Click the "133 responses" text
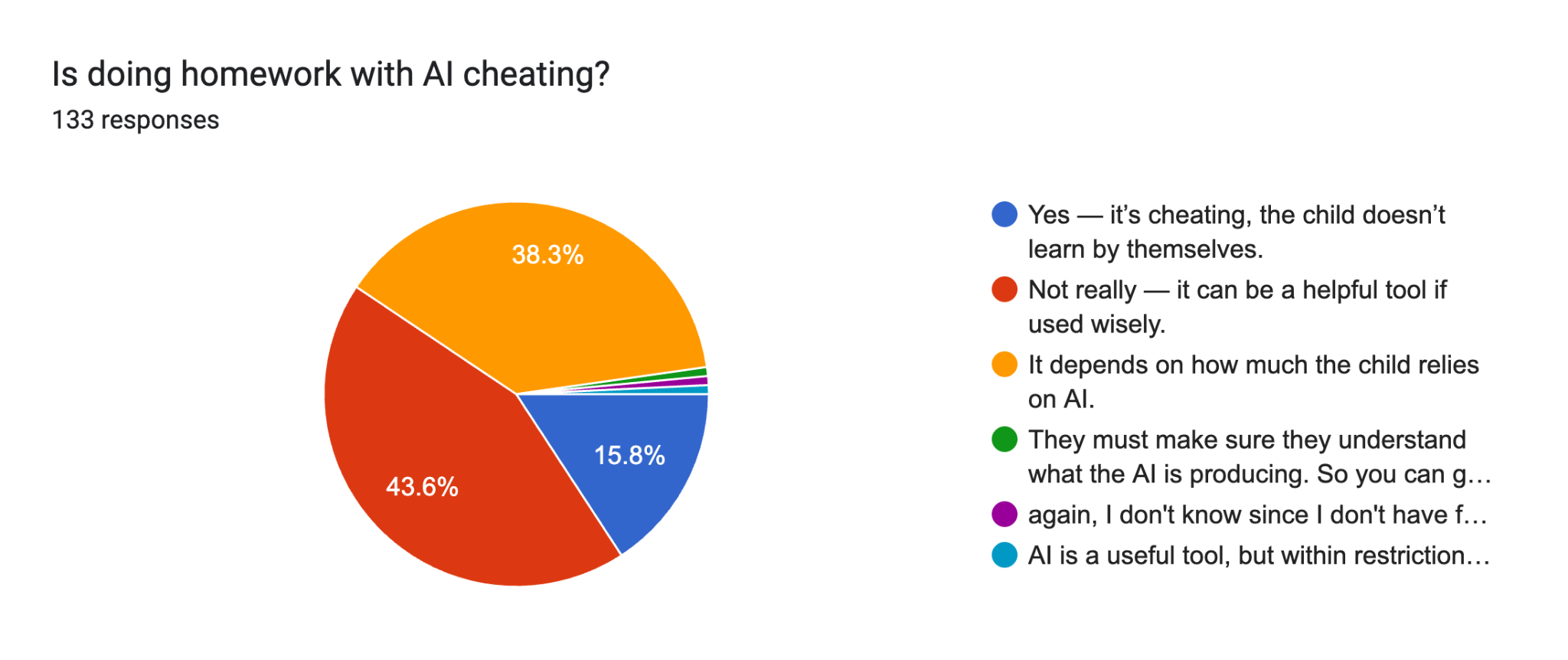This screenshot has width=1568, height=660. pos(136,120)
